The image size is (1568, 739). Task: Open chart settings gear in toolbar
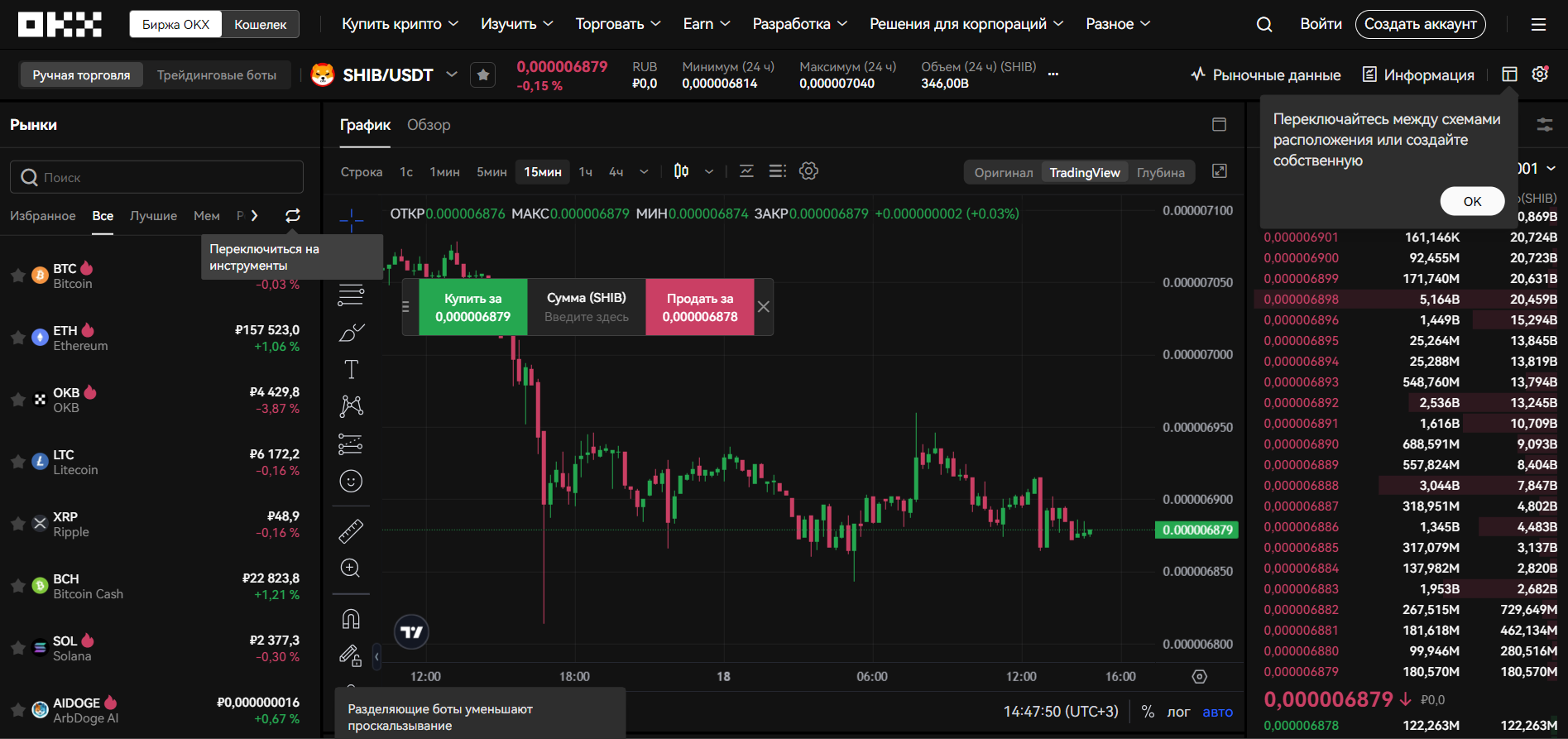tap(808, 171)
